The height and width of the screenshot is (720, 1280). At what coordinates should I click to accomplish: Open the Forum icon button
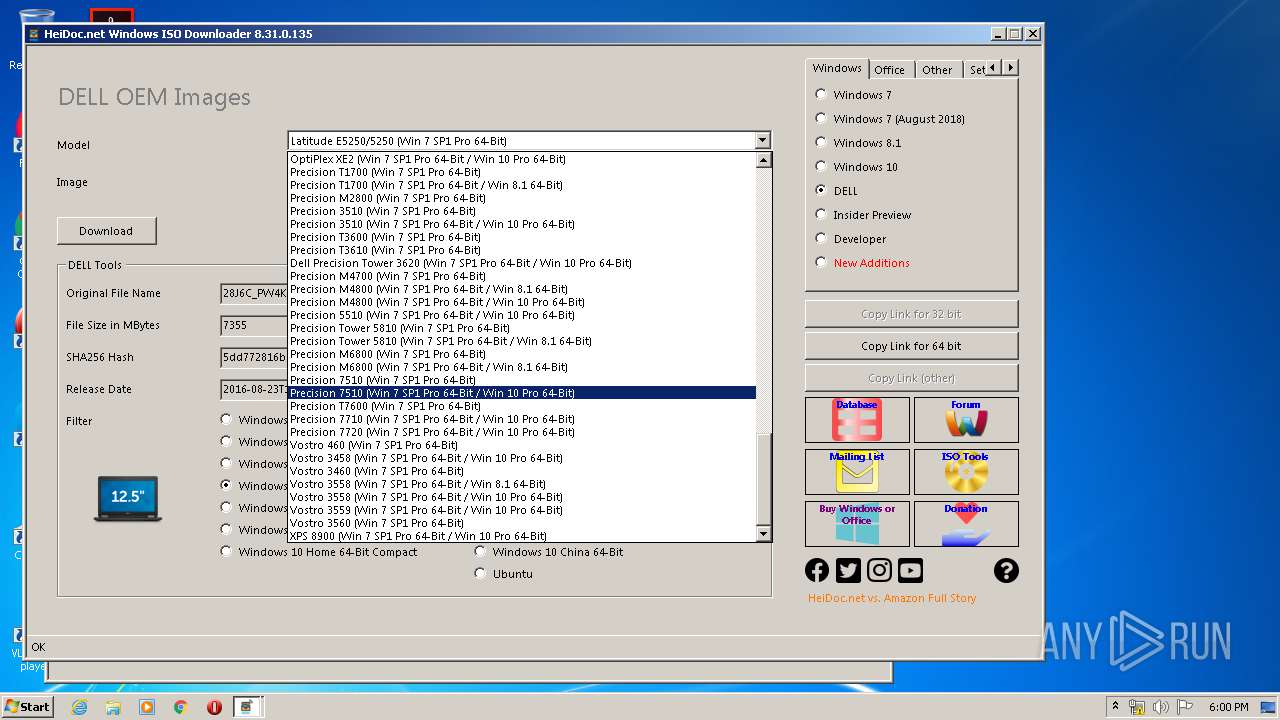pos(966,420)
